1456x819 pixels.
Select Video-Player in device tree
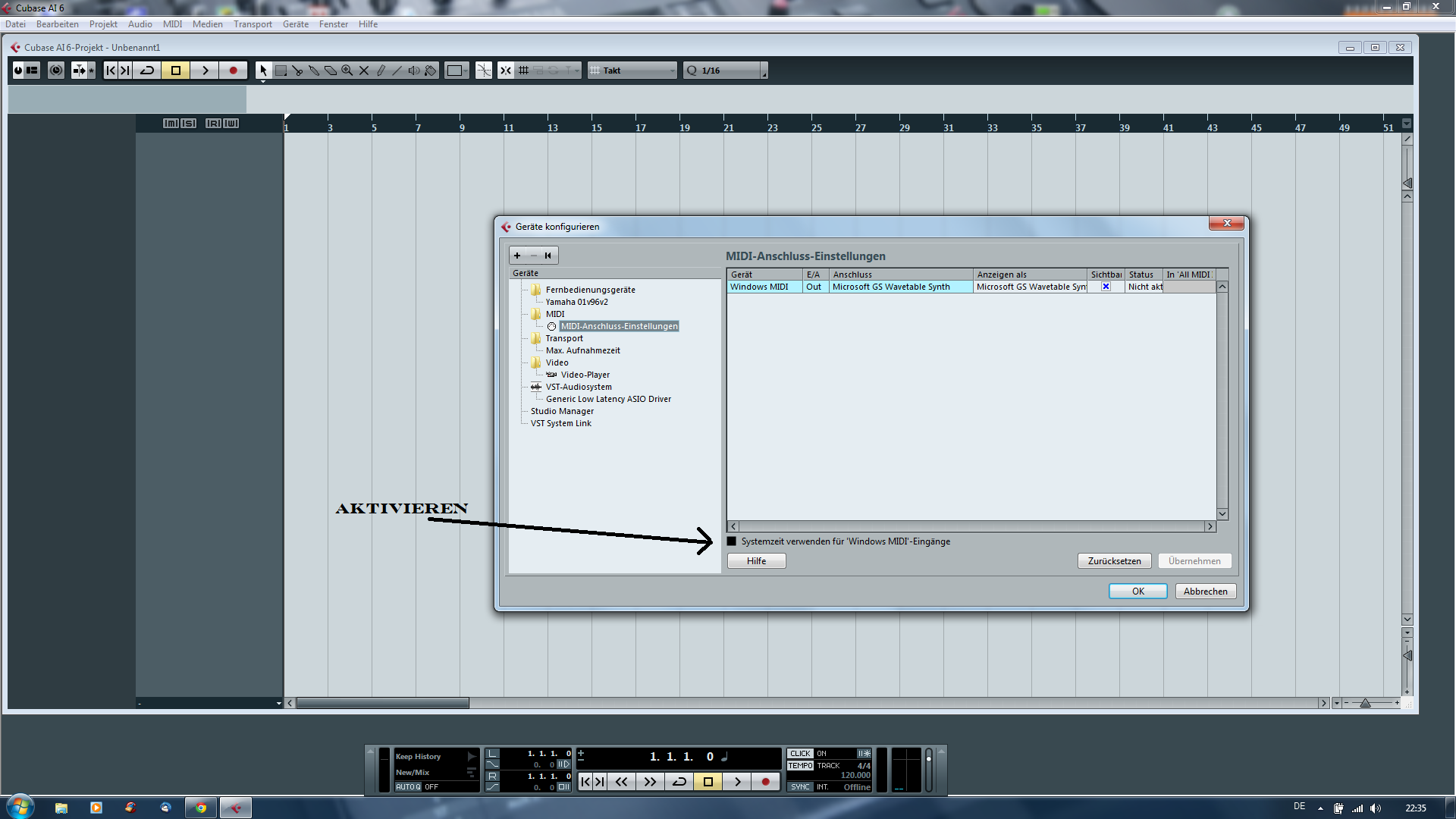[585, 375]
